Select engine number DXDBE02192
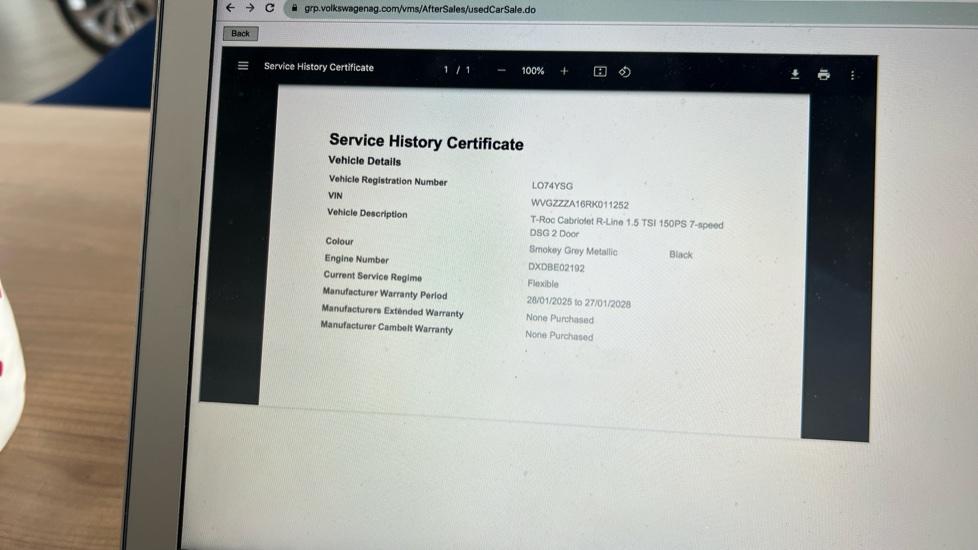 click(x=556, y=268)
